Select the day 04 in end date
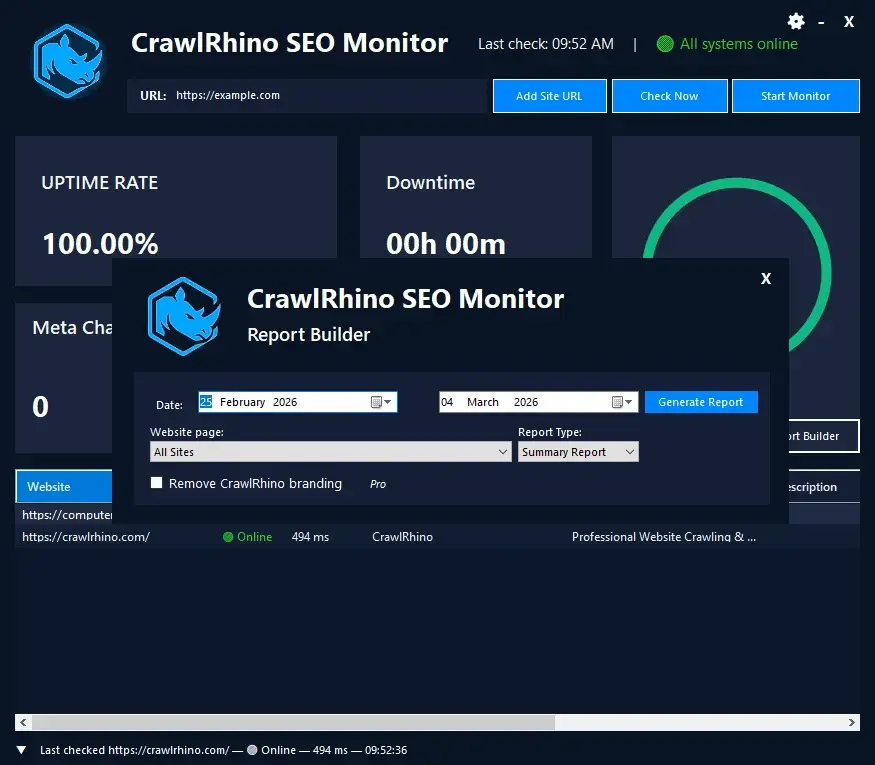 click(x=447, y=402)
